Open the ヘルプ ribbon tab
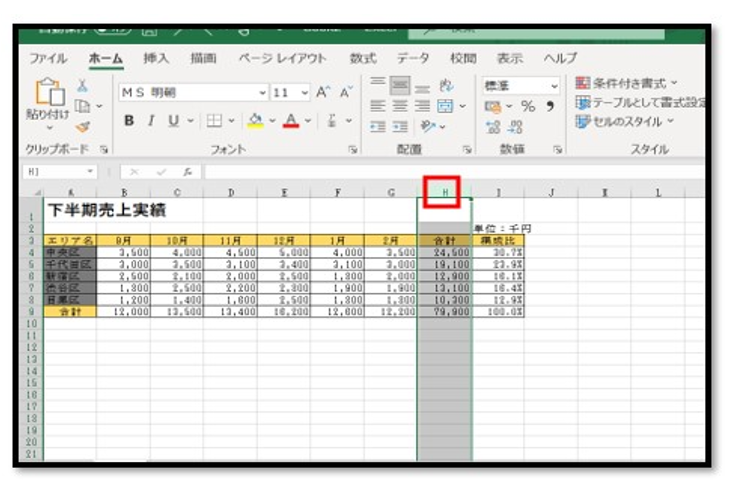This screenshot has height=481, width=731. pyautogui.click(x=560, y=58)
